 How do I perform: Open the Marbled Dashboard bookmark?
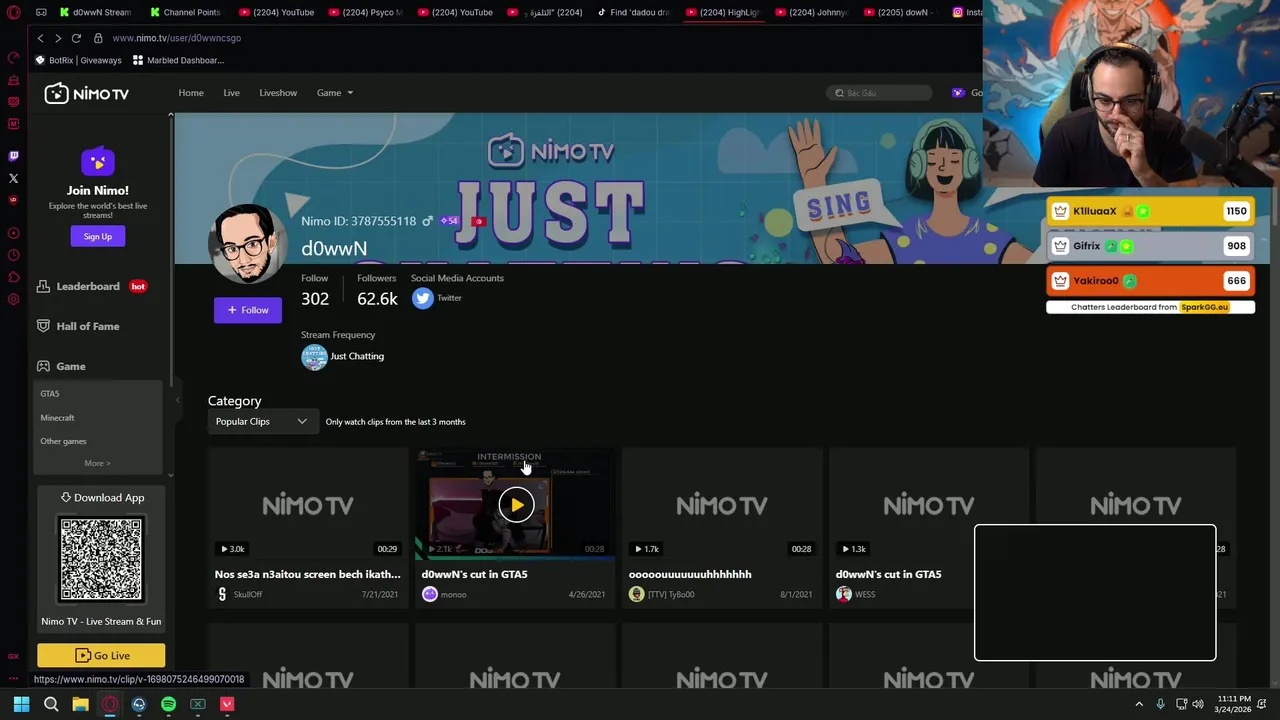coord(178,60)
